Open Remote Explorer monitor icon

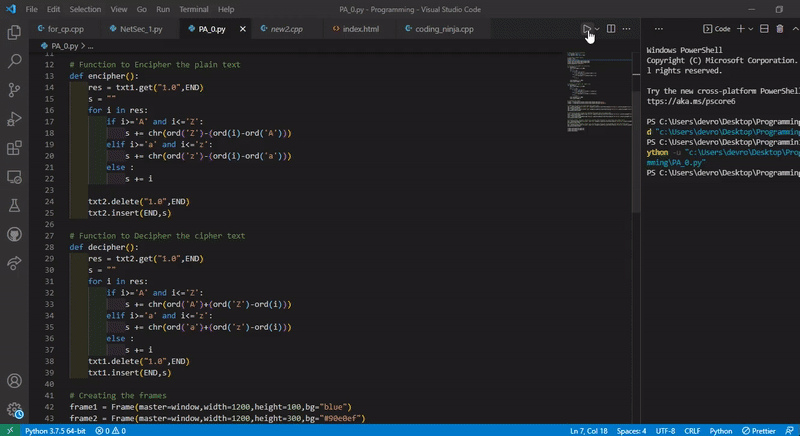[x=14, y=177]
